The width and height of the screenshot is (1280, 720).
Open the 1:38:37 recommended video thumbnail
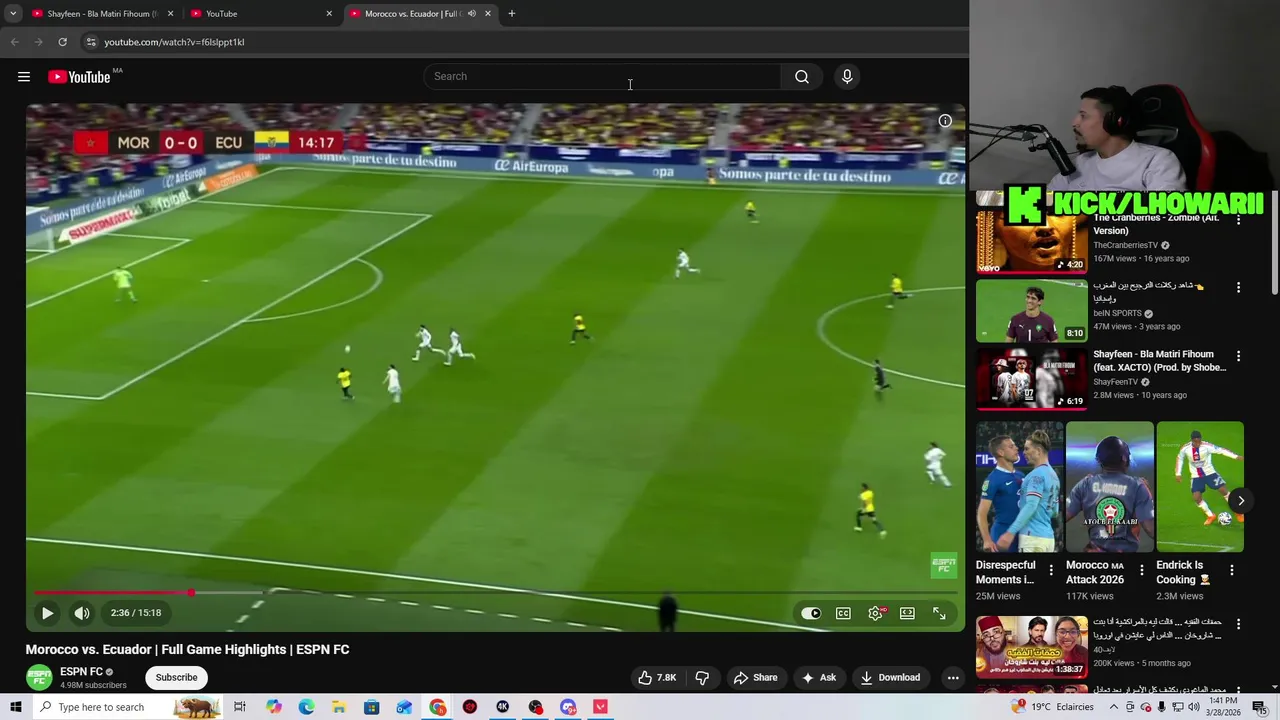click(1031, 647)
